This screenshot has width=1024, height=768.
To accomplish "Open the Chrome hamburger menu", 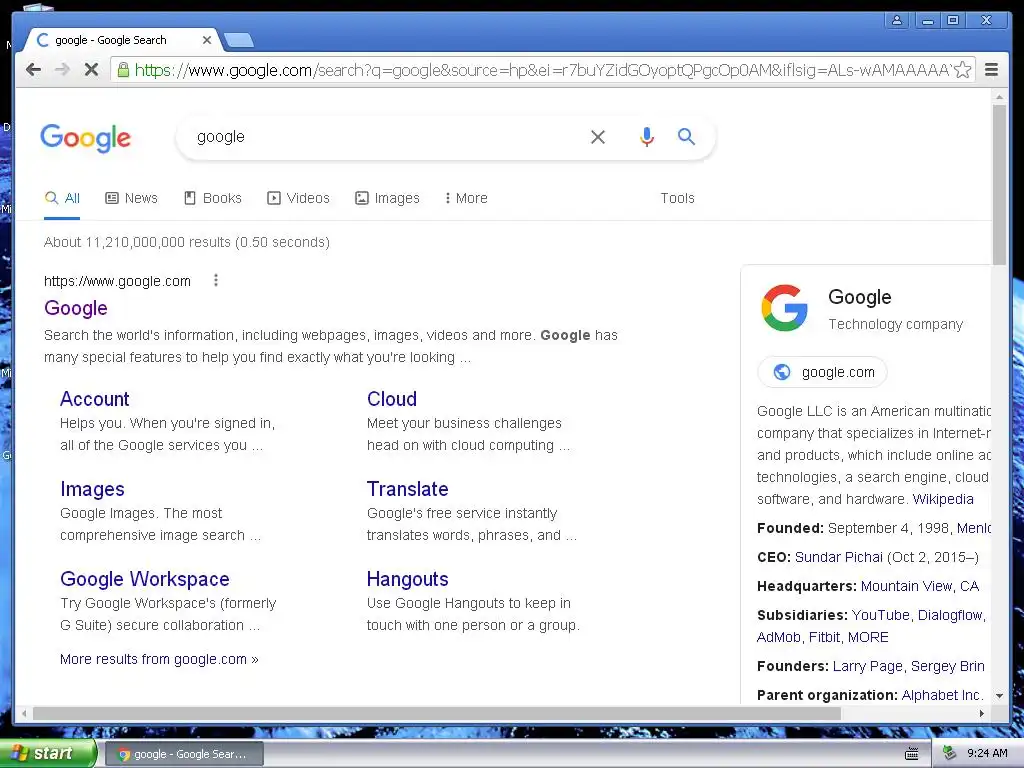I will point(991,70).
